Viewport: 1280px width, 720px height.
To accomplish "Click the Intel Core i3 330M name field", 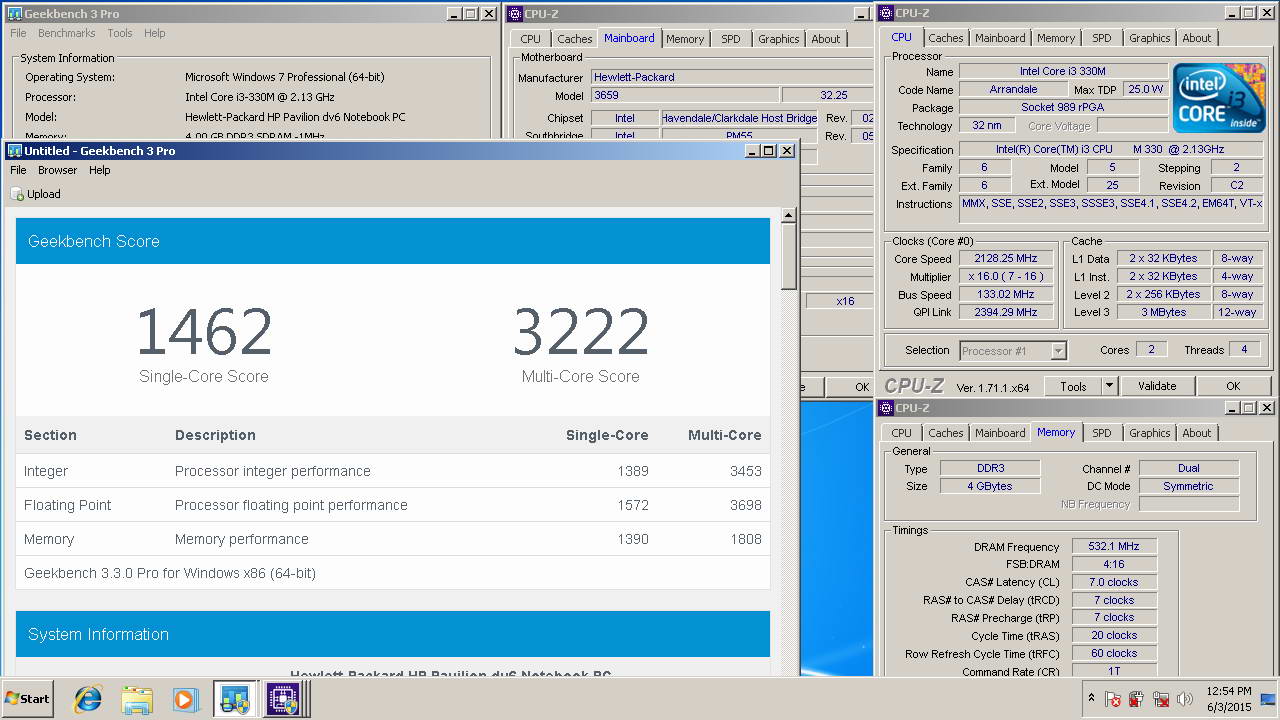I will coord(1063,72).
